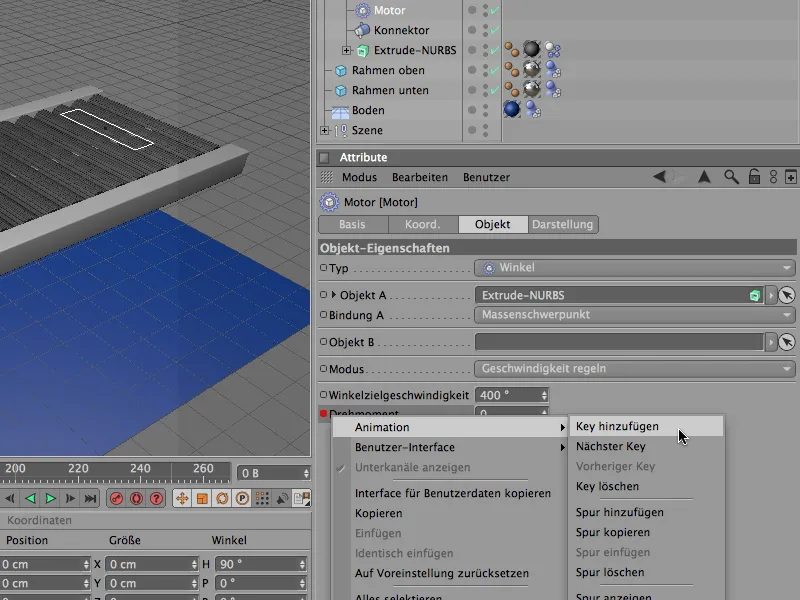Switch to the Koord. tab
The width and height of the screenshot is (800, 600).
[x=423, y=225]
